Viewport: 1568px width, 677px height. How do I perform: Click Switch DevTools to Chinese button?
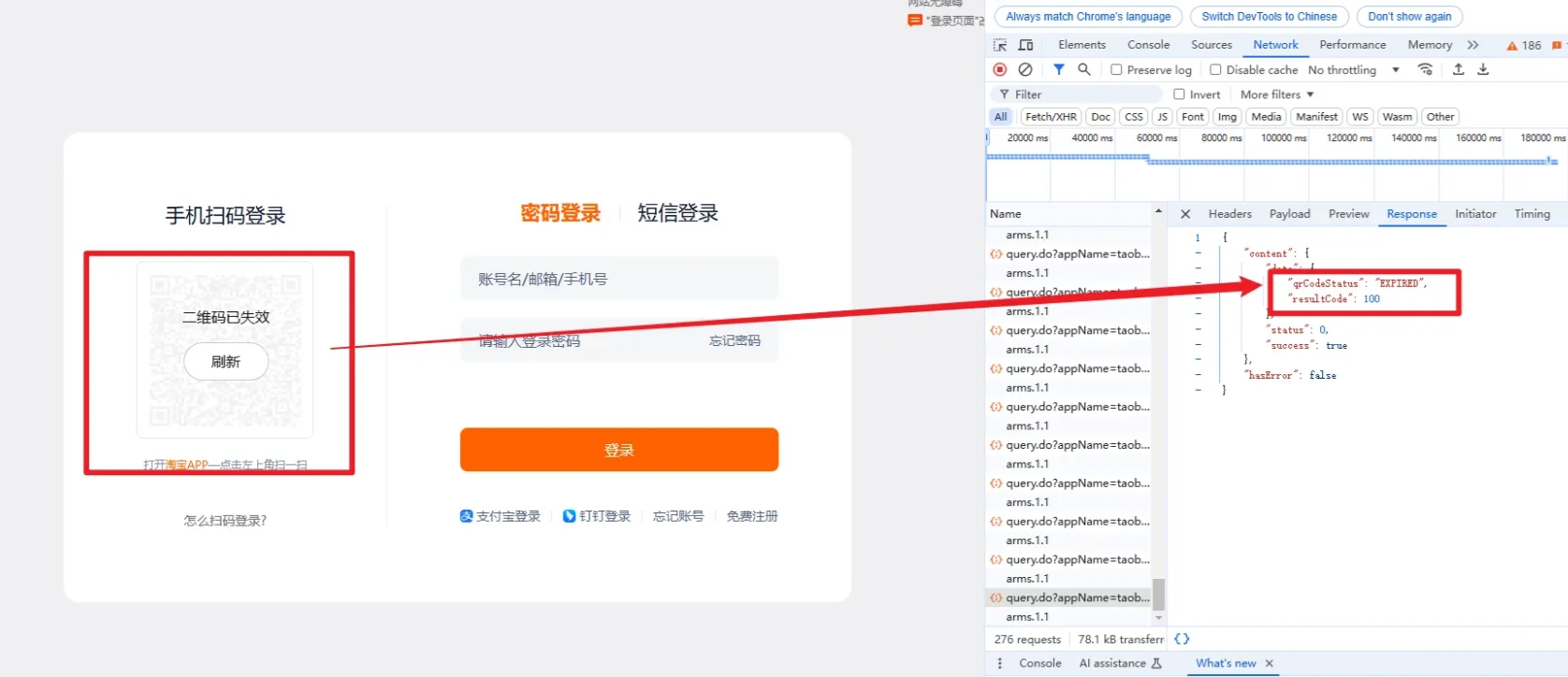1269,17
